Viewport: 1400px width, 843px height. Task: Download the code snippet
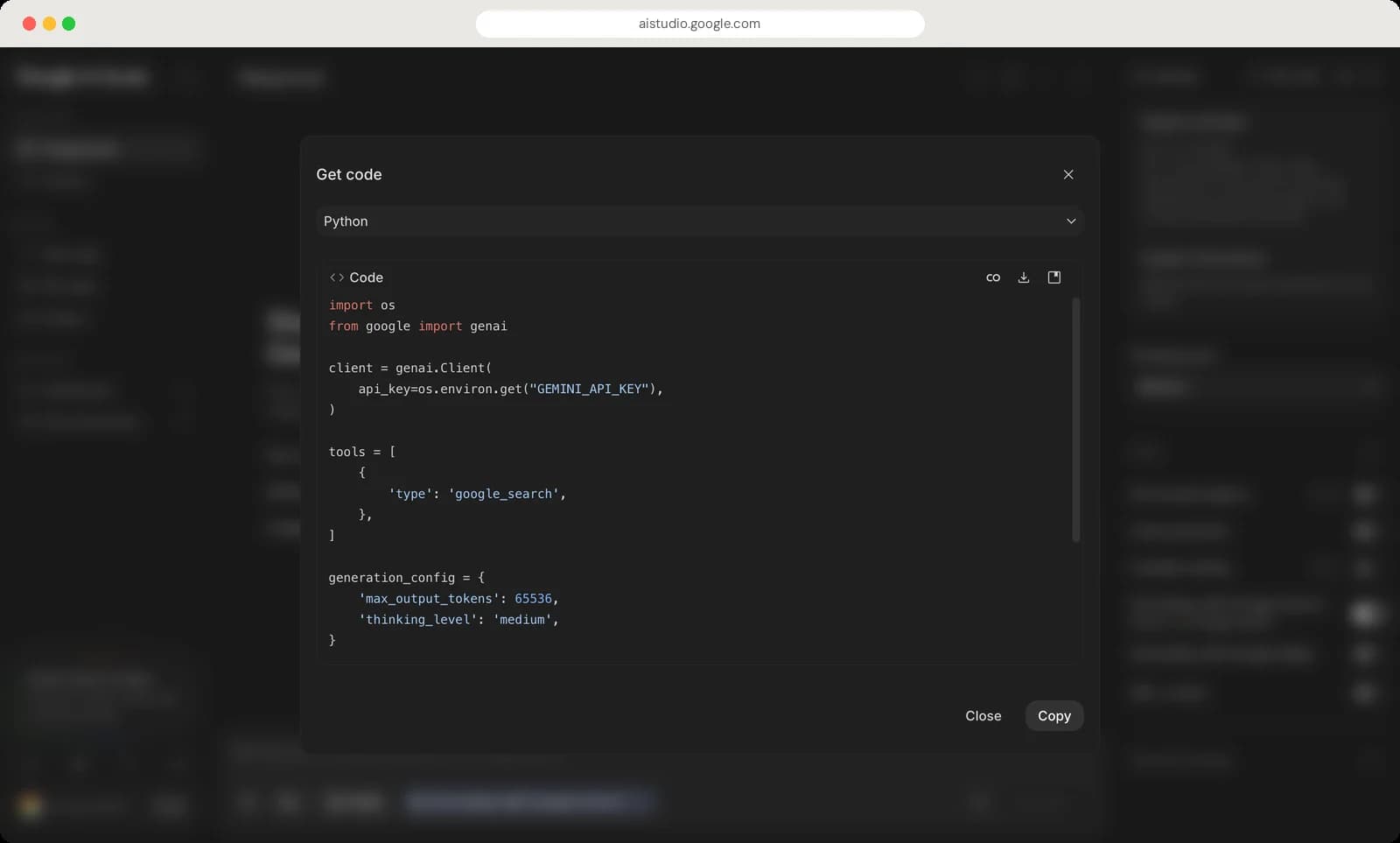pos(1024,277)
